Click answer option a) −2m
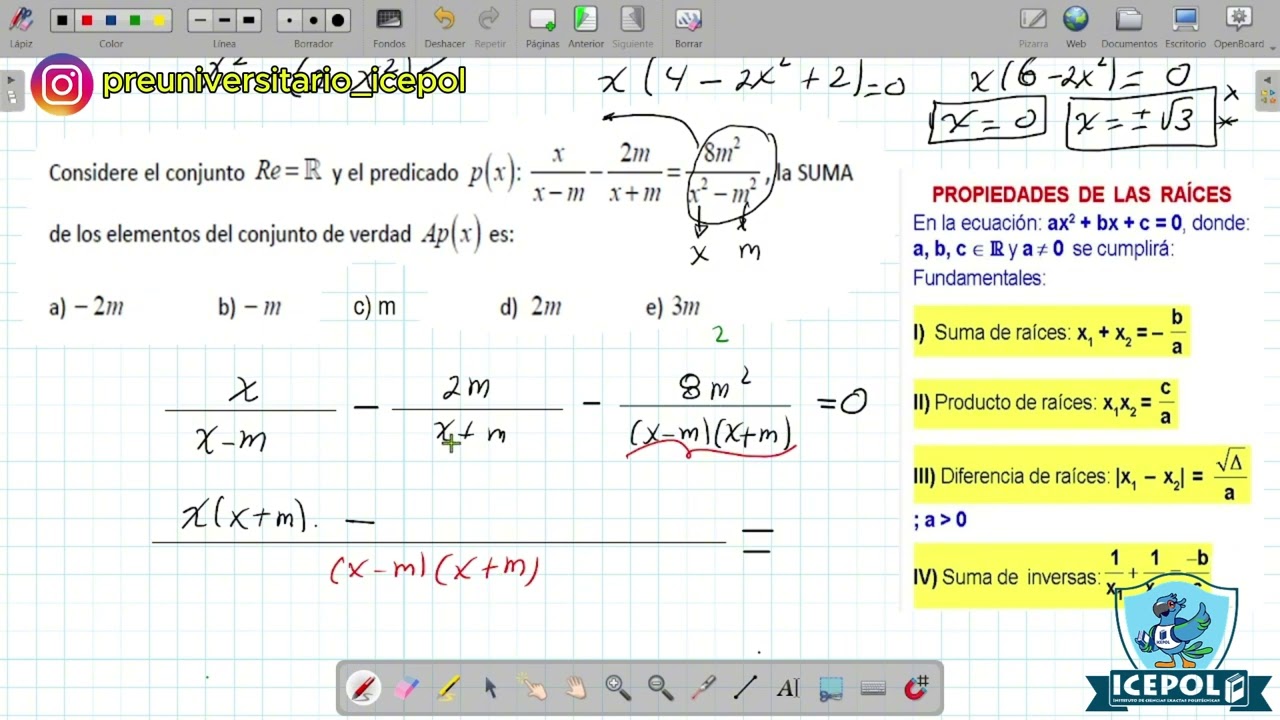Image resolution: width=1280 pixels, height=720 pixels. click(x=86, y=308)
